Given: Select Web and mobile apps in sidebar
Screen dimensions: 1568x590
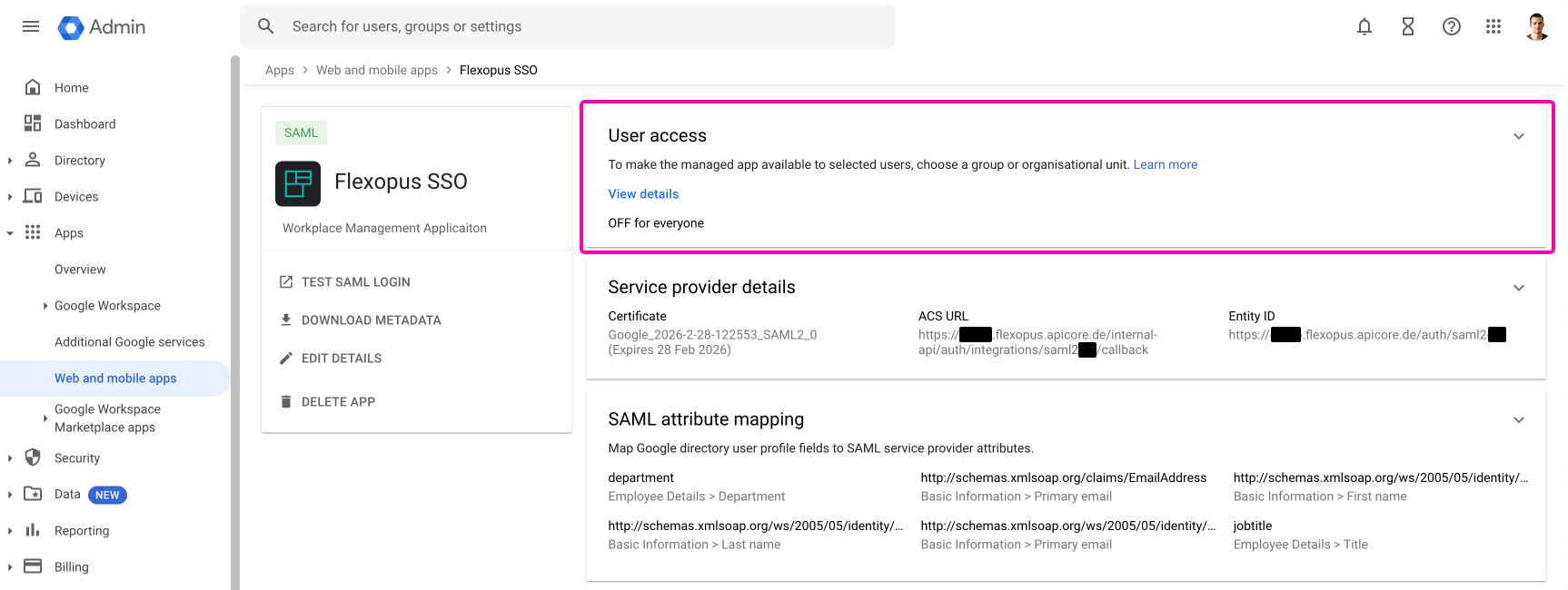Looking at the screenshot, I should coord(115,379).
